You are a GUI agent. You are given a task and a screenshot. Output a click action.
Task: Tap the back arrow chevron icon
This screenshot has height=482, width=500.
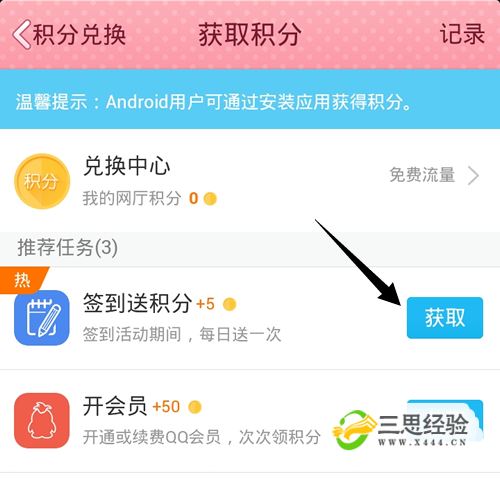[x=21, y=34]
